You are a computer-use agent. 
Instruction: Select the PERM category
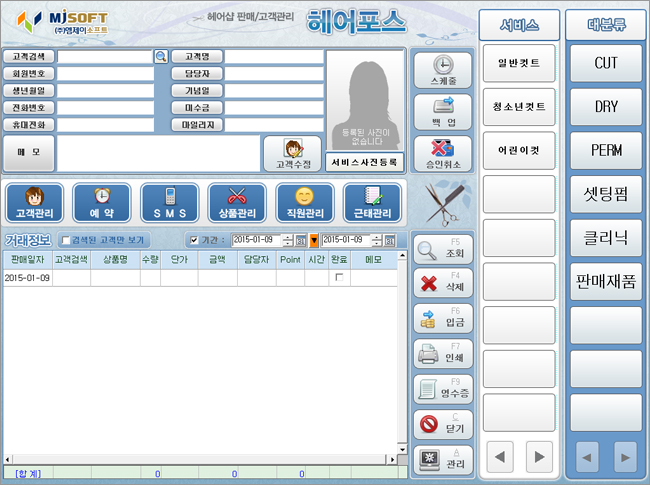(606, 150)
